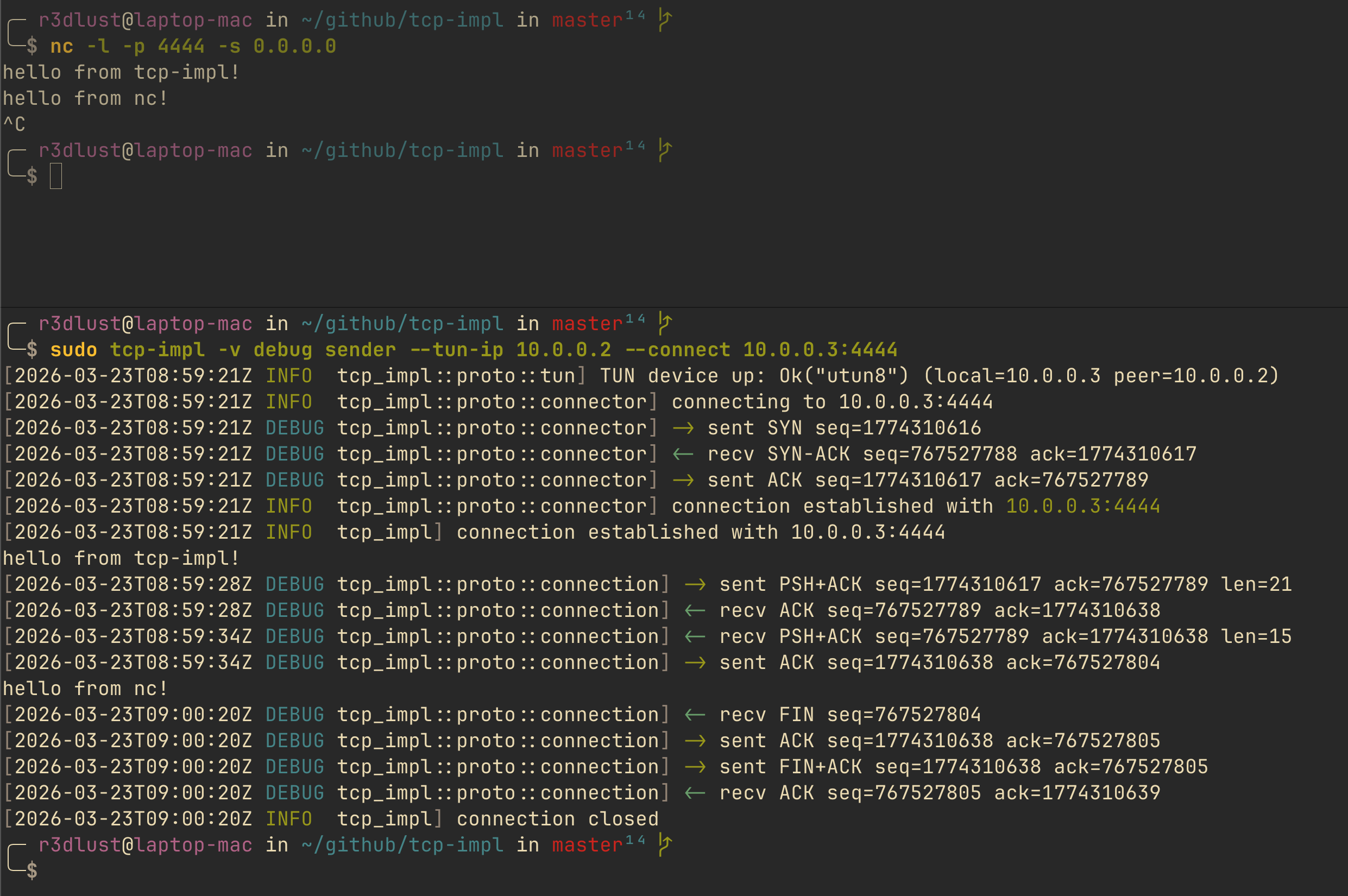Click git branch icon in the final prompt
Viewport: 1348px width, 896px height.
(x=665, y=845)
